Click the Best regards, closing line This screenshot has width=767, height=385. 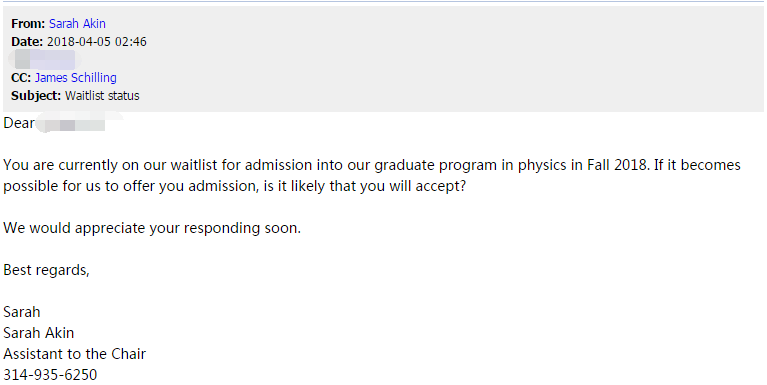(46, 270)
